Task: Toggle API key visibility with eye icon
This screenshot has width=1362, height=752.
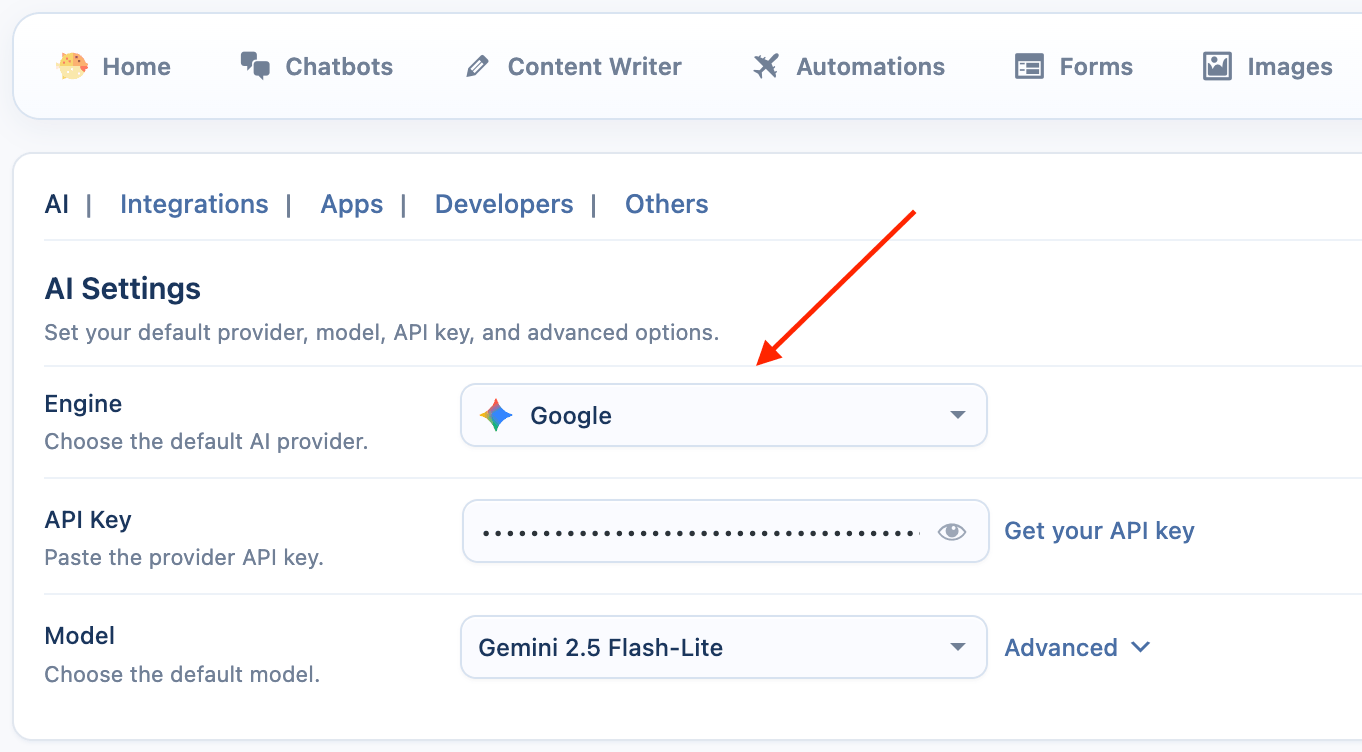Action: 951,532
